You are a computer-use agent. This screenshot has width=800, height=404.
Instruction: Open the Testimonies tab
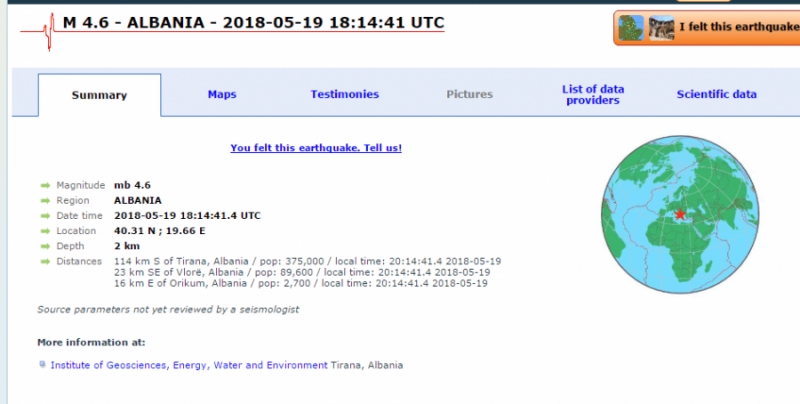coord(345,94)
